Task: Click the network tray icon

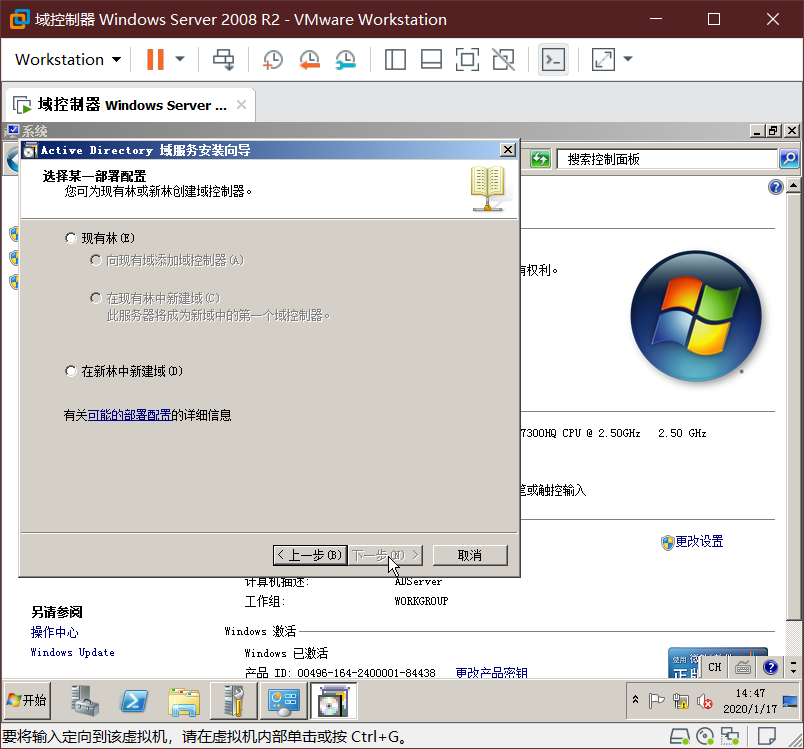Action: click(681, 701)
